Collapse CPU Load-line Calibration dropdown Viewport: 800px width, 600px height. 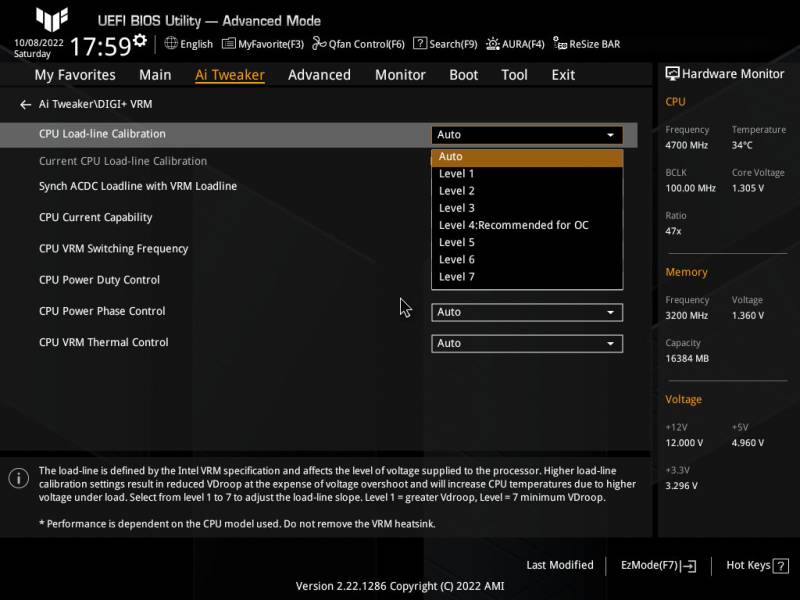pos(527,135)
